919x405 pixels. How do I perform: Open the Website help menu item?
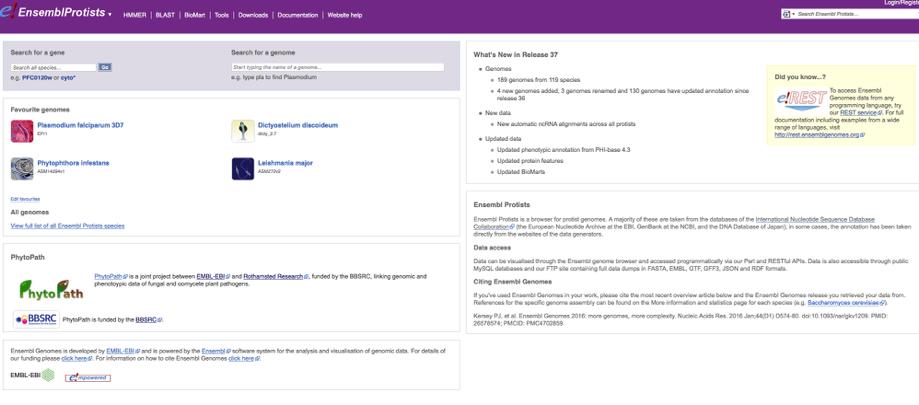point(345,15)
